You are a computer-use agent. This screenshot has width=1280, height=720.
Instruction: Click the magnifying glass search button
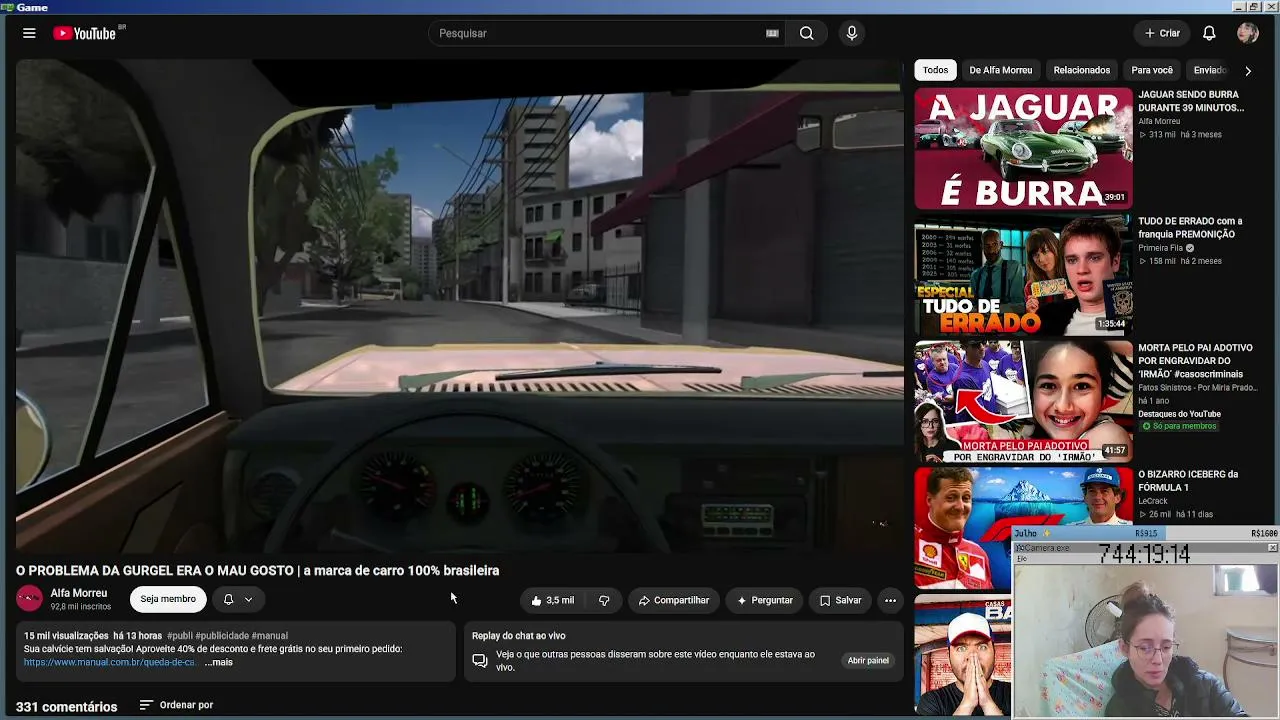pos(806,33)
